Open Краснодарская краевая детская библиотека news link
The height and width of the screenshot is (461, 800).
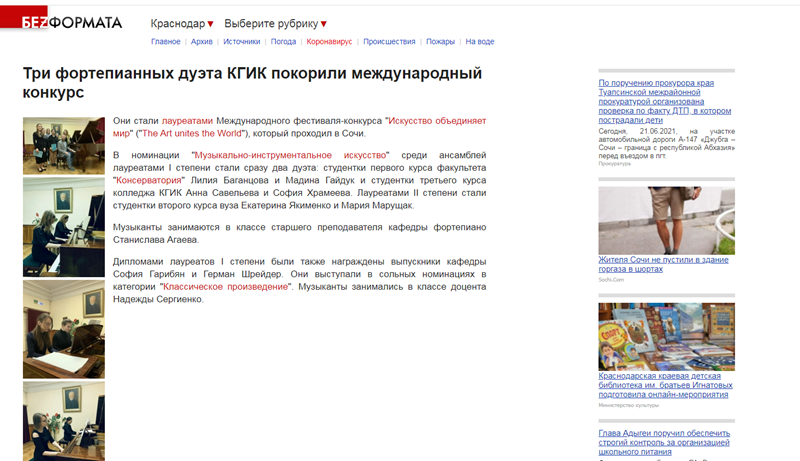(x=665, y=385)
